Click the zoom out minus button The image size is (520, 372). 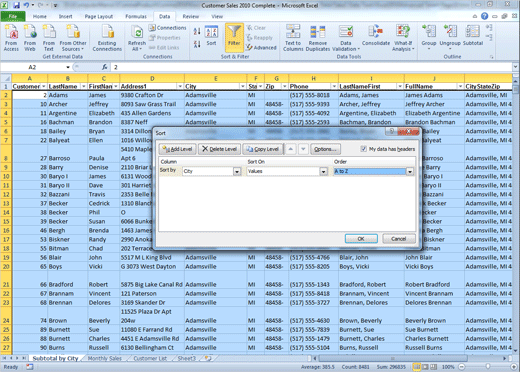[x=462, y=367]
